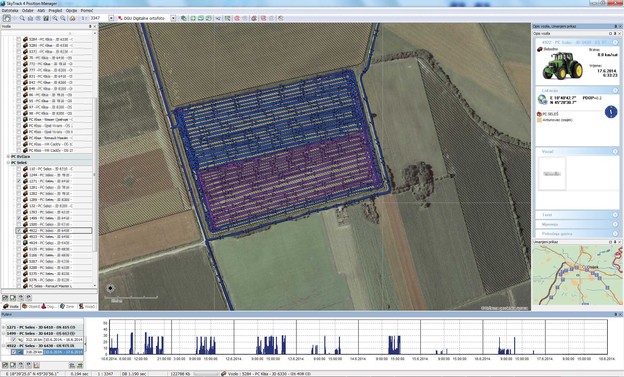This screenshot has height=377, width=624.
Task: Click the first green plus toolbar icon
Action: click(x=193, y=18)
